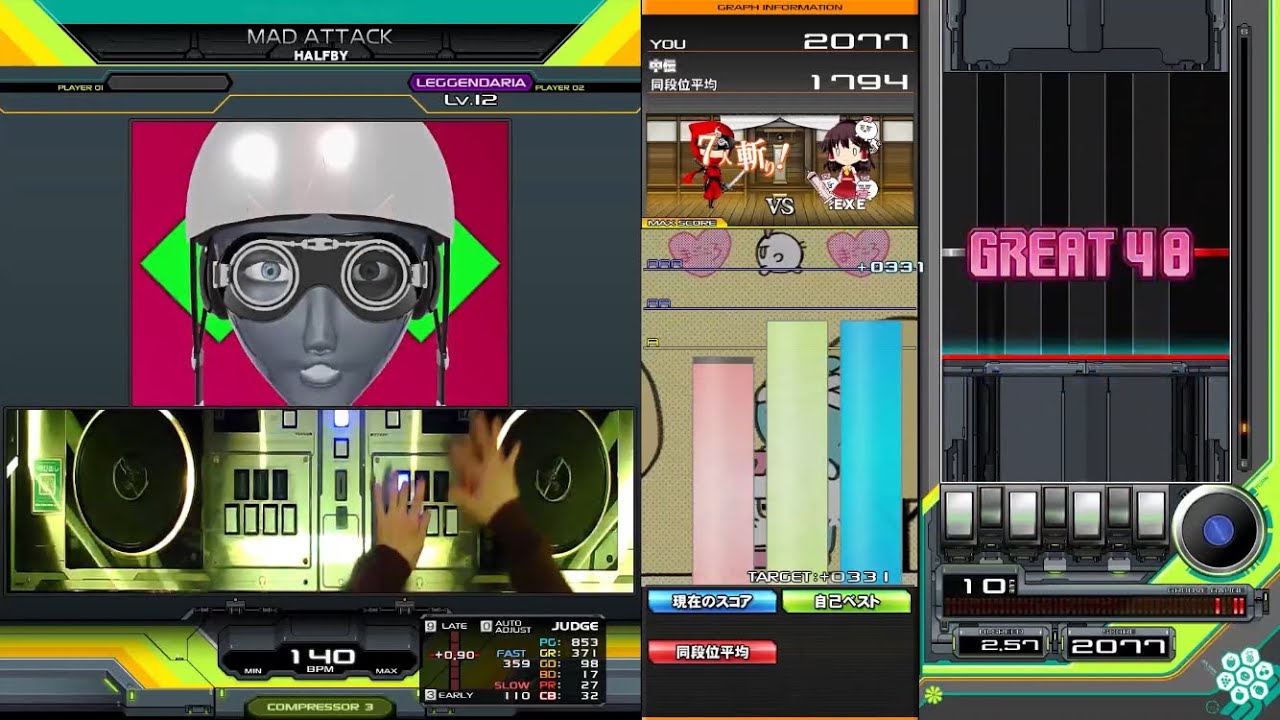Select the 同段位平均 red legend button

click(712, 652)
